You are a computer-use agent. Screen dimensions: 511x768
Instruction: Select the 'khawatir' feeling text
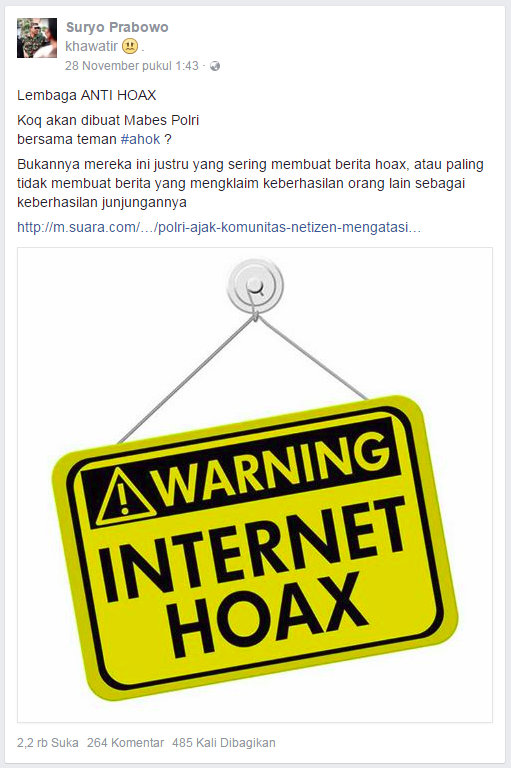92,46
